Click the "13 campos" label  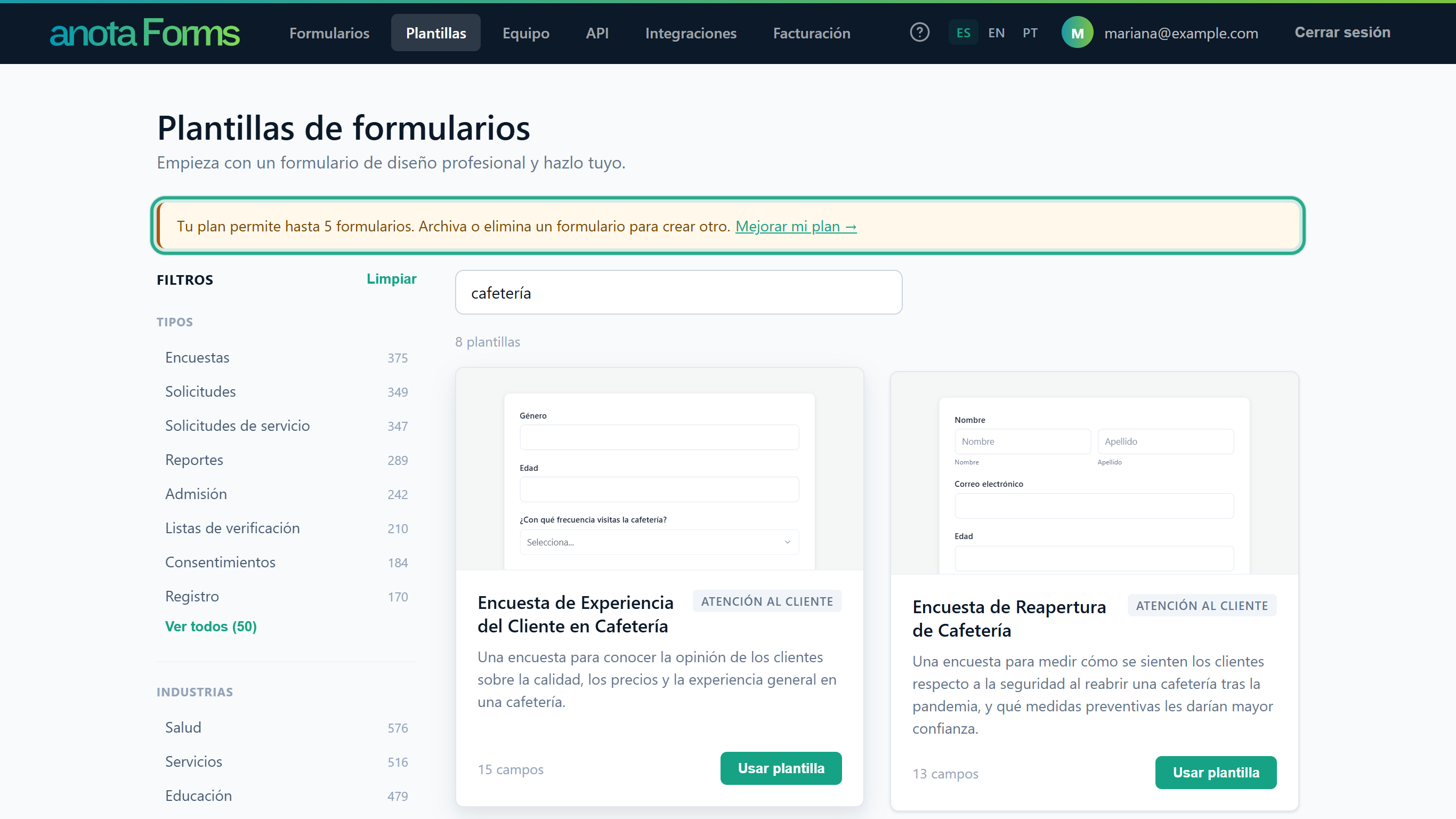(x=945, y=774)
